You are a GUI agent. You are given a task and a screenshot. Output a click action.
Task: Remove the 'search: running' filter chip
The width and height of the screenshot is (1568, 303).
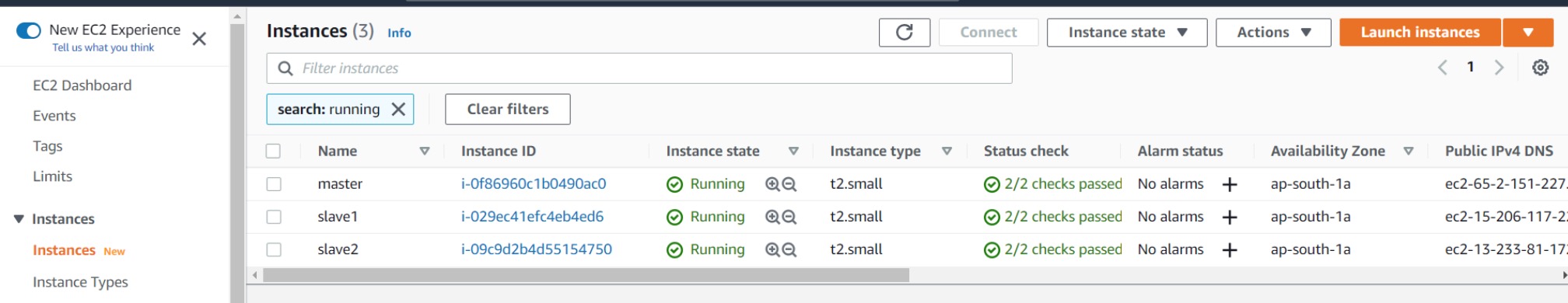pyautogui.click(x=398, y=110)
